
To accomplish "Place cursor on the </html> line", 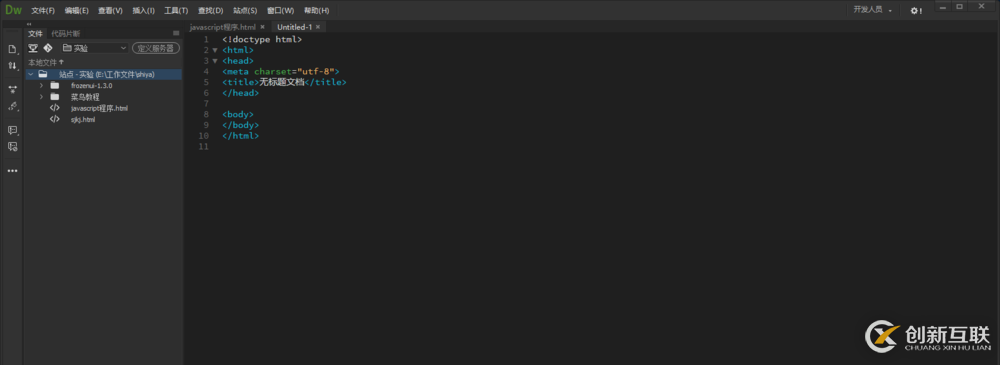I will (x=240, y=136).
